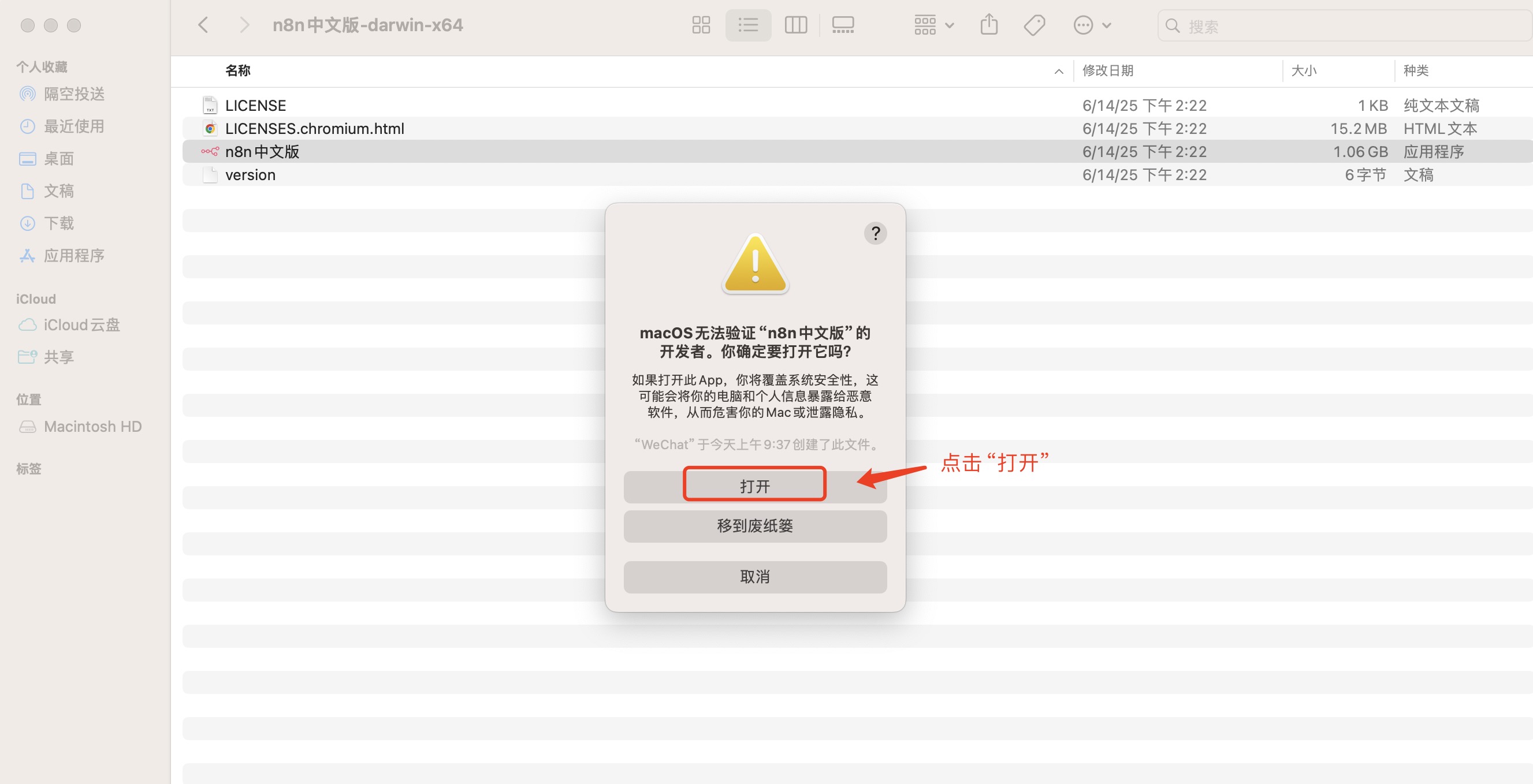Go back with the left chevron
Image resolution: width=1533 pixels, height=784 pixels.
203,25
